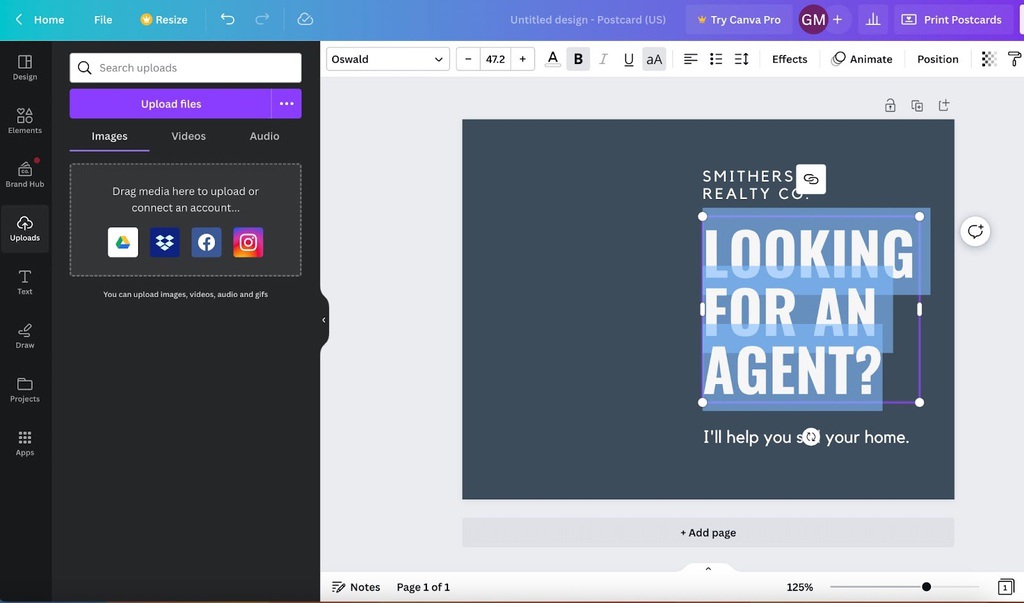Viewport: 1024px width, 603px height.
Task: Click the link icon above heading
Action: click(811, 179)
